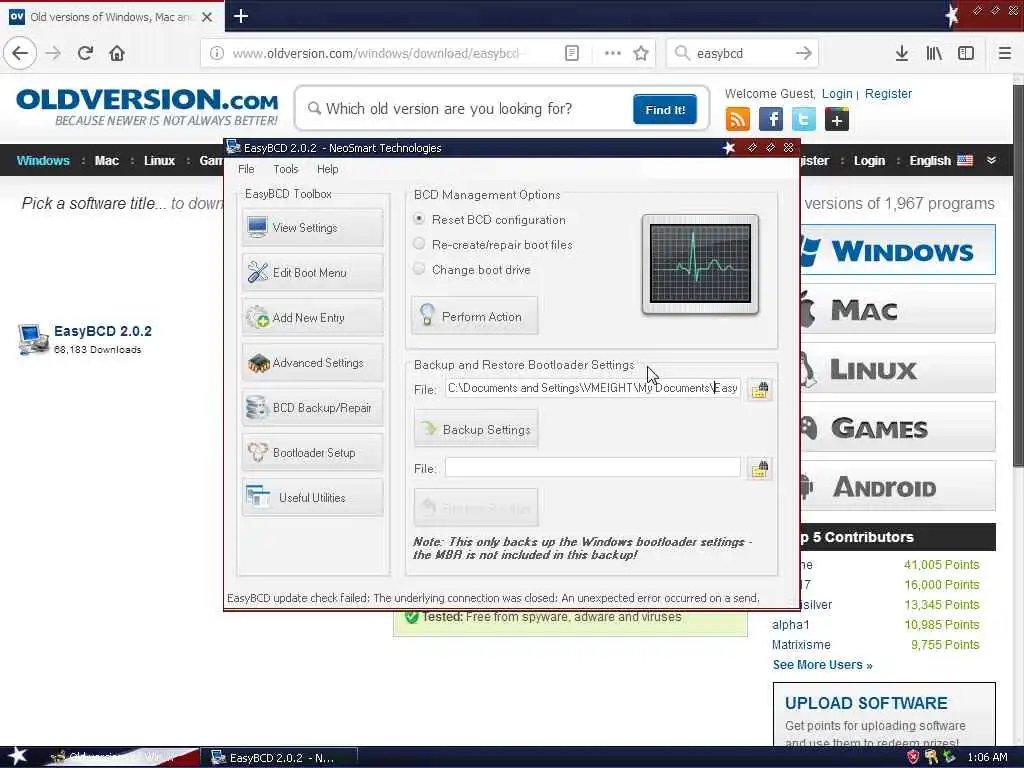Click the plus share icon
This screenshot has height=768, width=1024.
(837, 120)
